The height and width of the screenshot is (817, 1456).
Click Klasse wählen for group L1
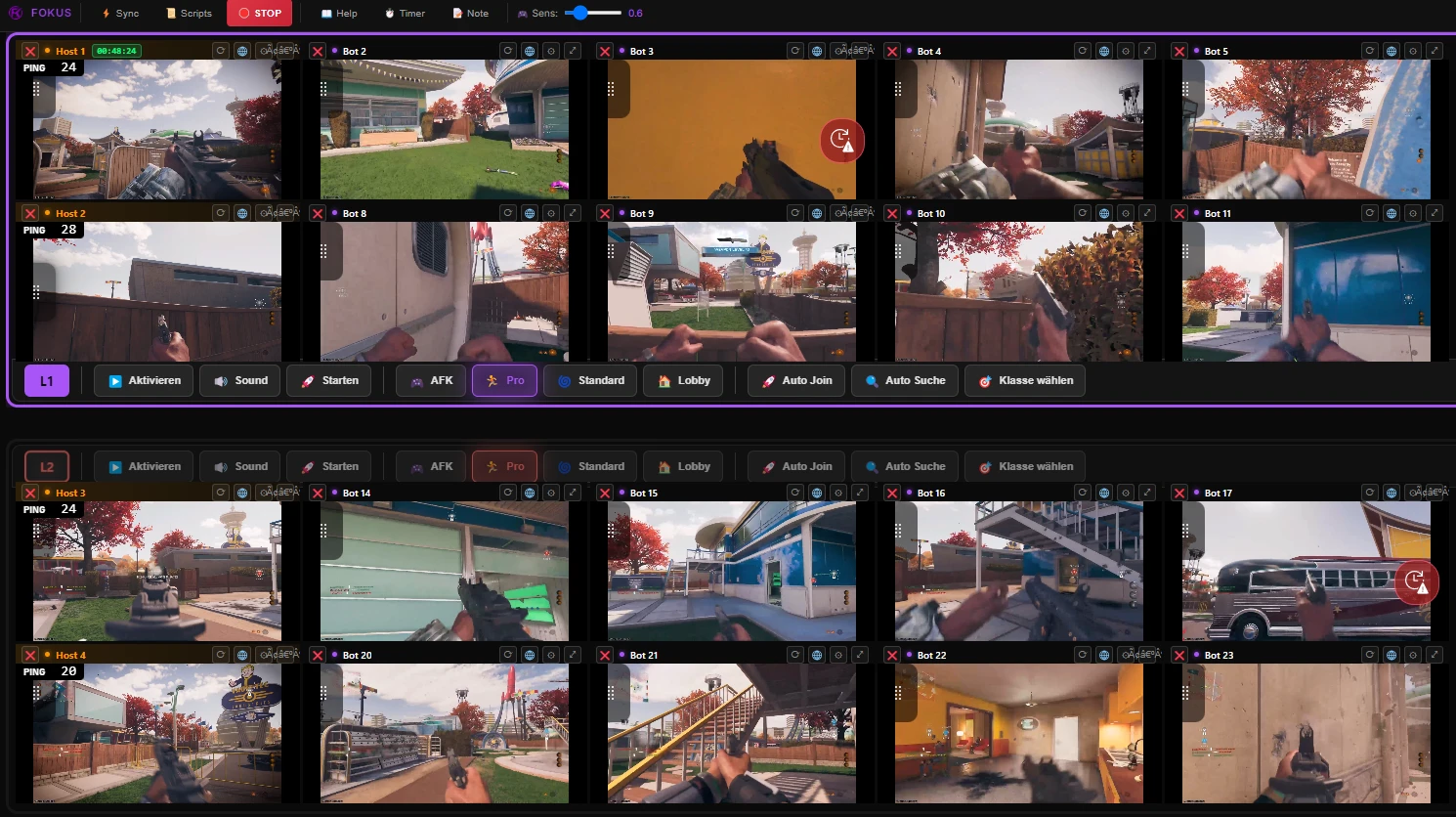[1025, 381]
